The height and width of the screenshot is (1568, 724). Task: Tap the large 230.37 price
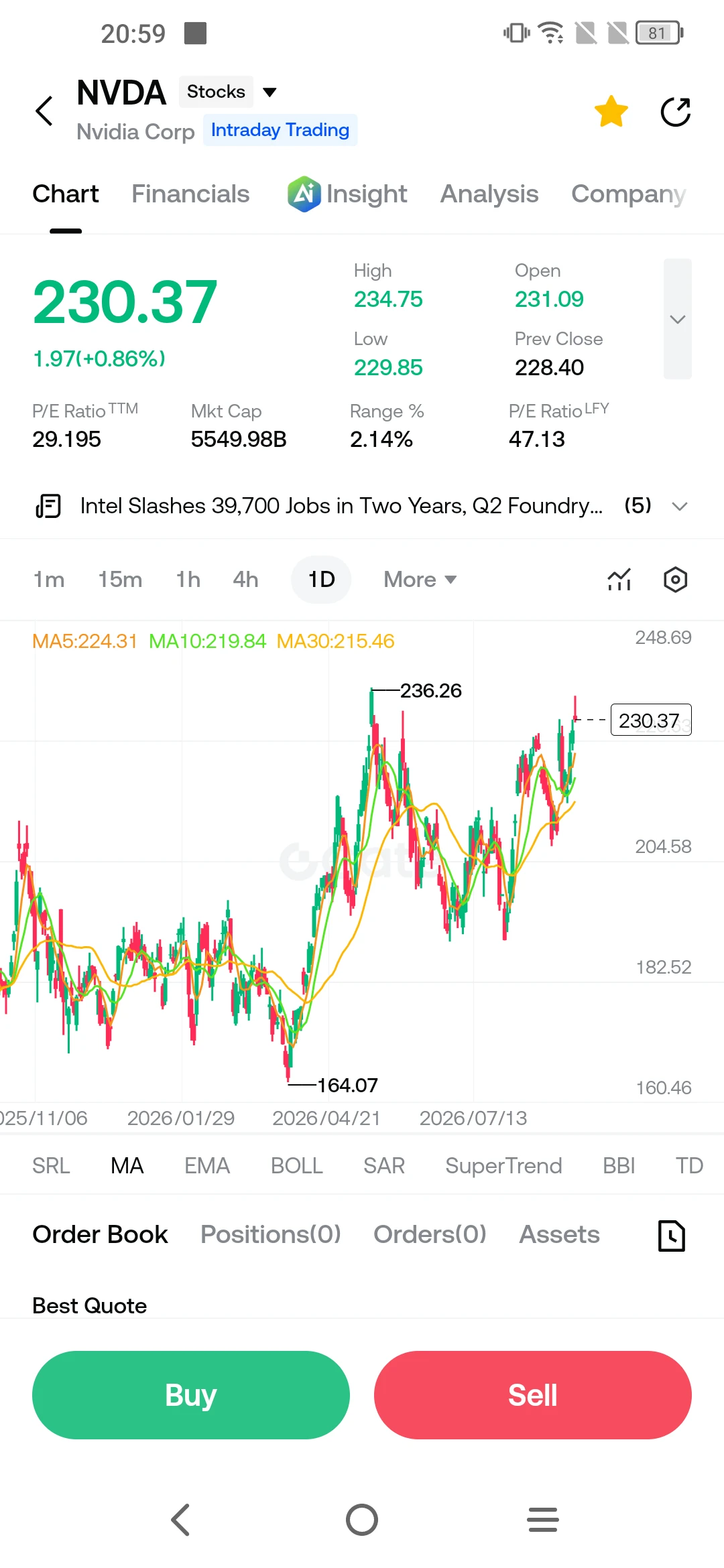click(125, 303)
